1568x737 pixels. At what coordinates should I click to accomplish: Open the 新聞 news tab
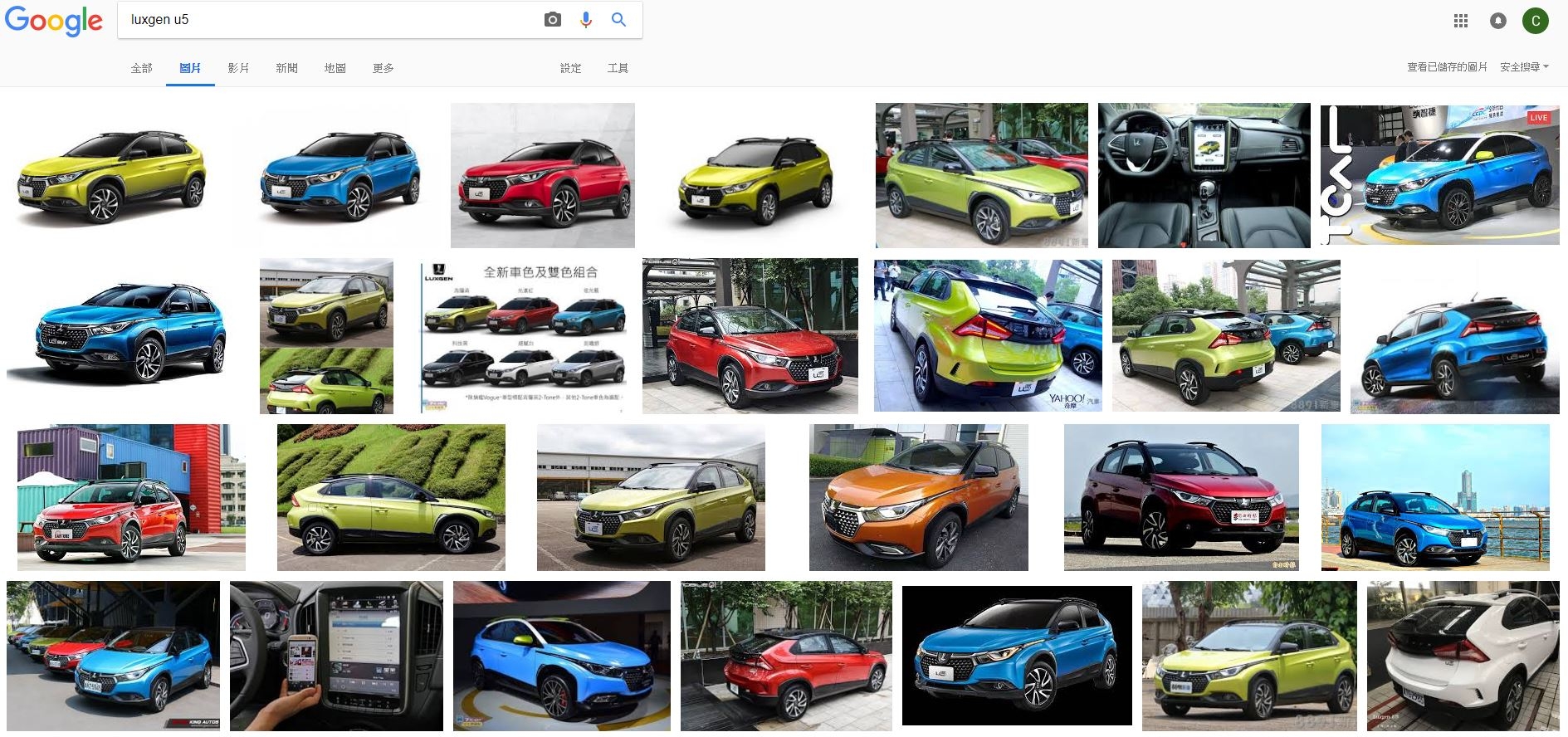click(286, 68)
